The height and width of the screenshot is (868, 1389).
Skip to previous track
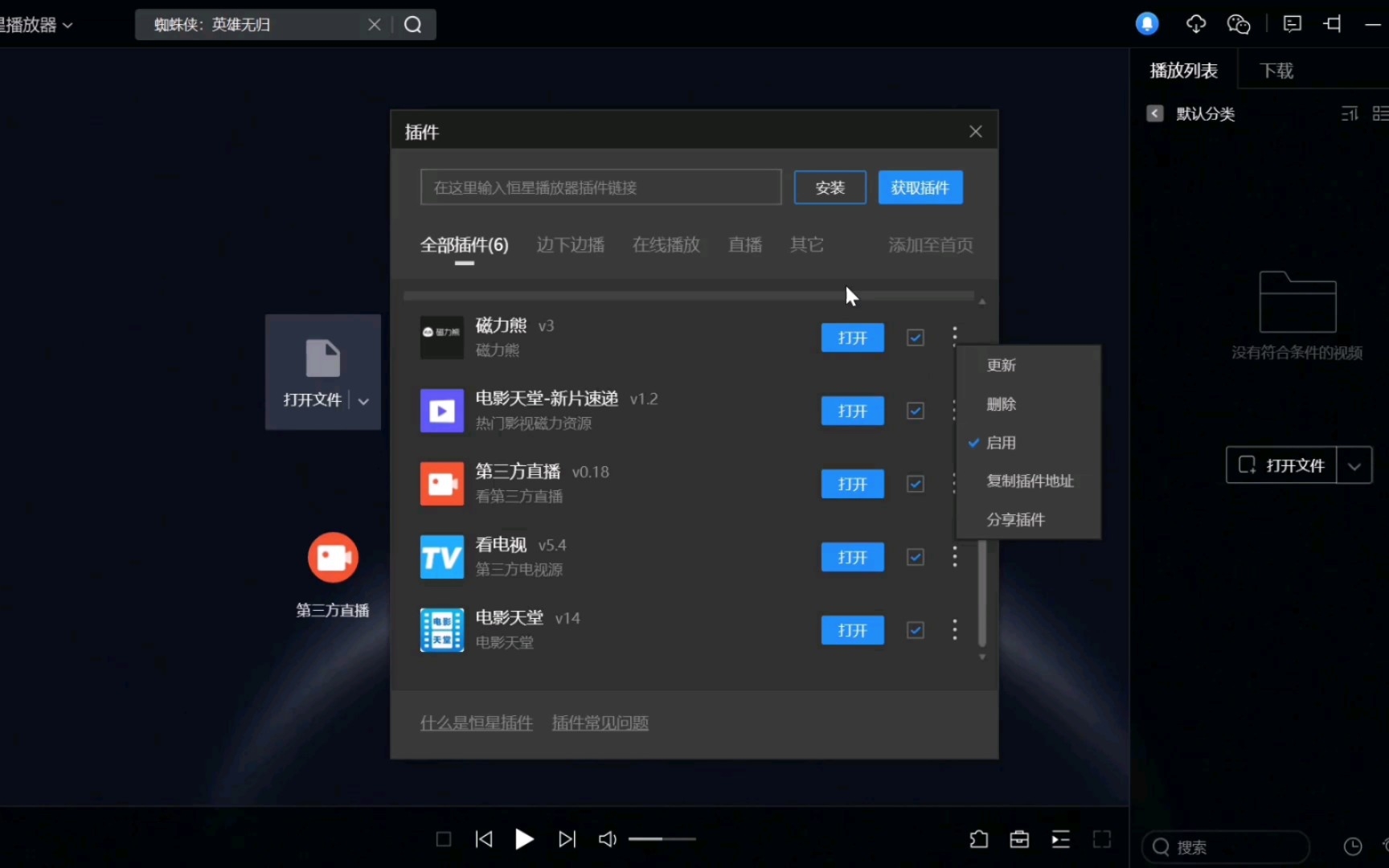pos(484,839)
